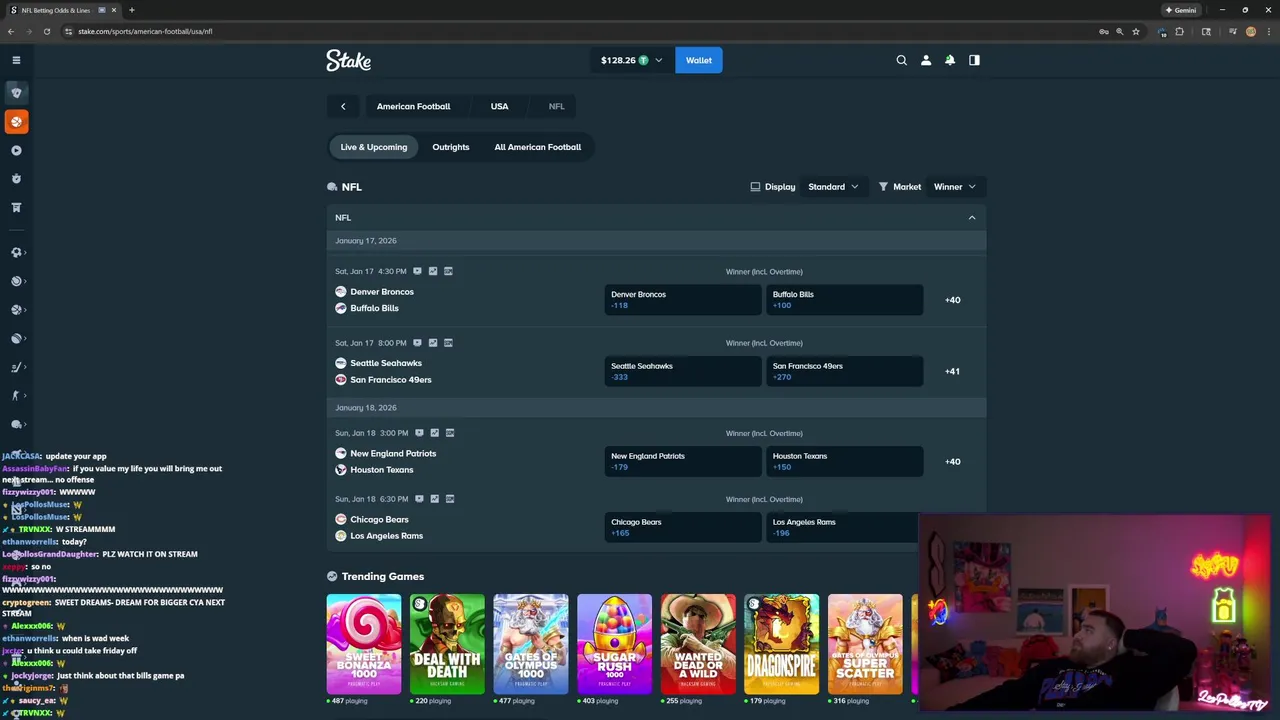Bookmark this page with the star icon
The image size is (1280, 720).
[1135, 31]
